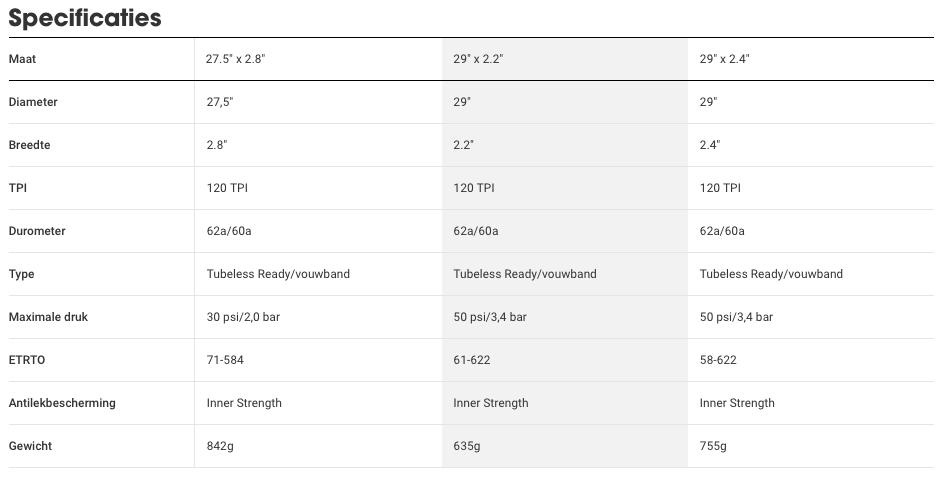Image resolution: width=952 pixels, height=495 pixels.
Task: Click the 58-622 ETRTO value
Action: coord(718,360)
